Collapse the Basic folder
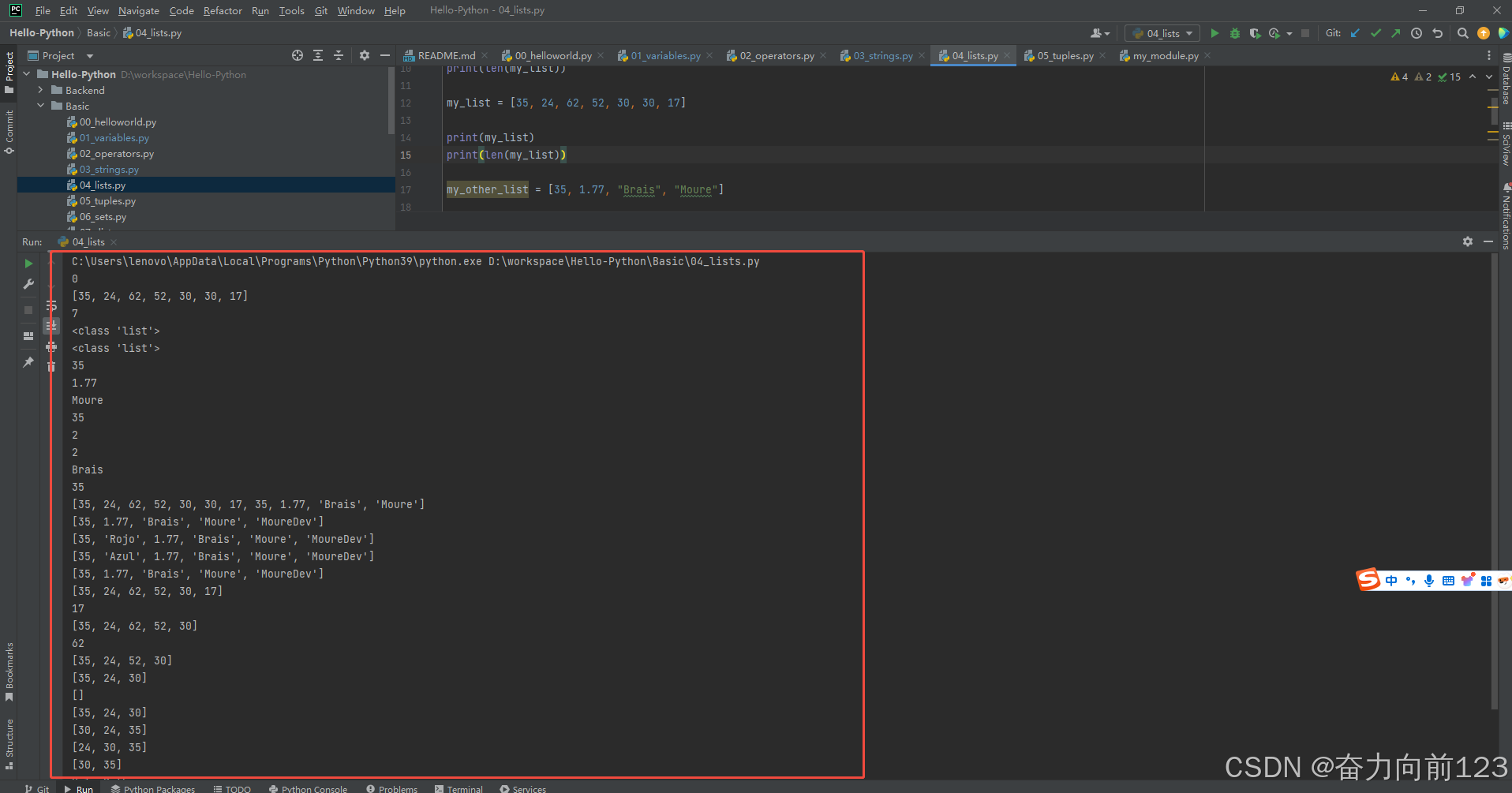 tap(41, 106)
